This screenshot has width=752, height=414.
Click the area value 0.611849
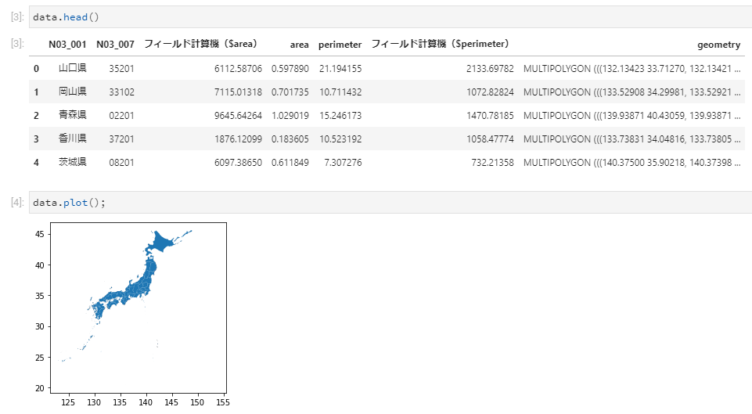290,163
